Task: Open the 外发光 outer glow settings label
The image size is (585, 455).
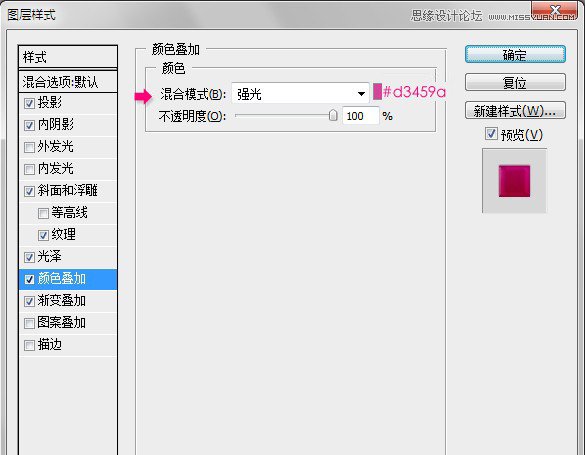Action: pyautogui.click(x=56, y=146)
